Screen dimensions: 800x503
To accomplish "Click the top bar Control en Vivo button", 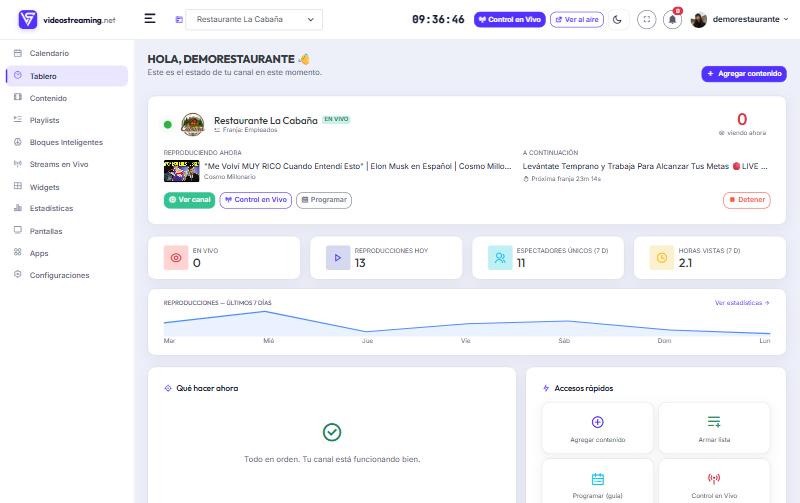I will point(510,19).
